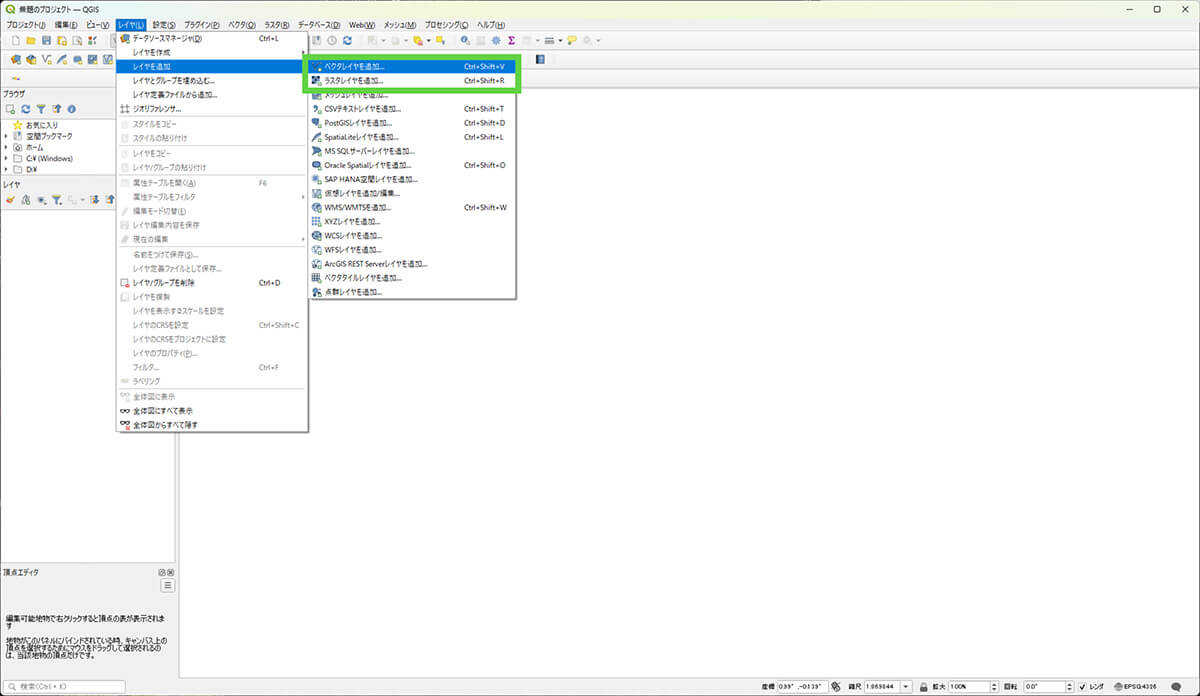Click the rotation (回転) spinner arrows
The width and height of the screenshot is (1200, 696).
point(1069,687)
